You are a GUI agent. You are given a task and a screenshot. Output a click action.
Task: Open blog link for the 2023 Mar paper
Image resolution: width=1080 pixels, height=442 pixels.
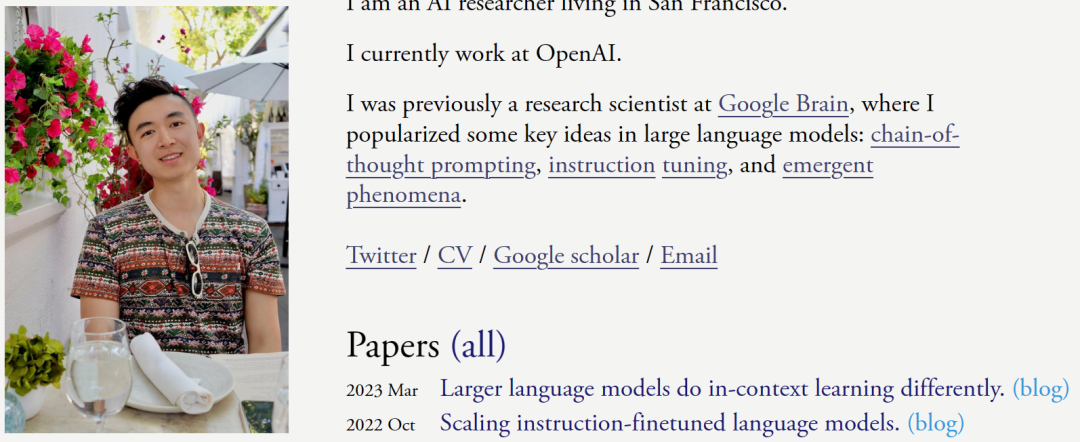[x=1040, y=388]
